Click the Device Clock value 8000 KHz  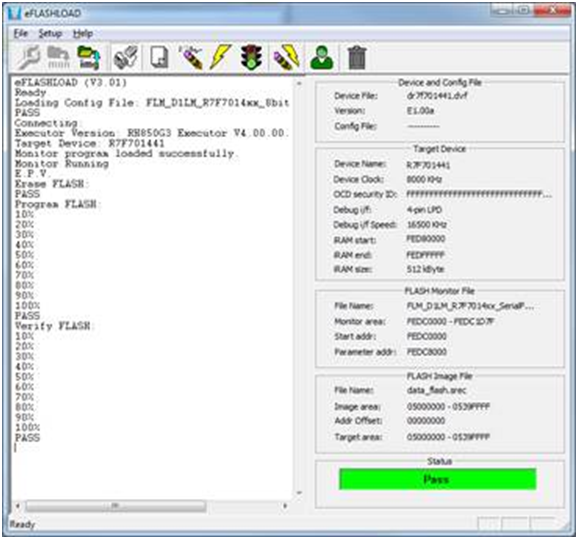click(x=424, y=180)
